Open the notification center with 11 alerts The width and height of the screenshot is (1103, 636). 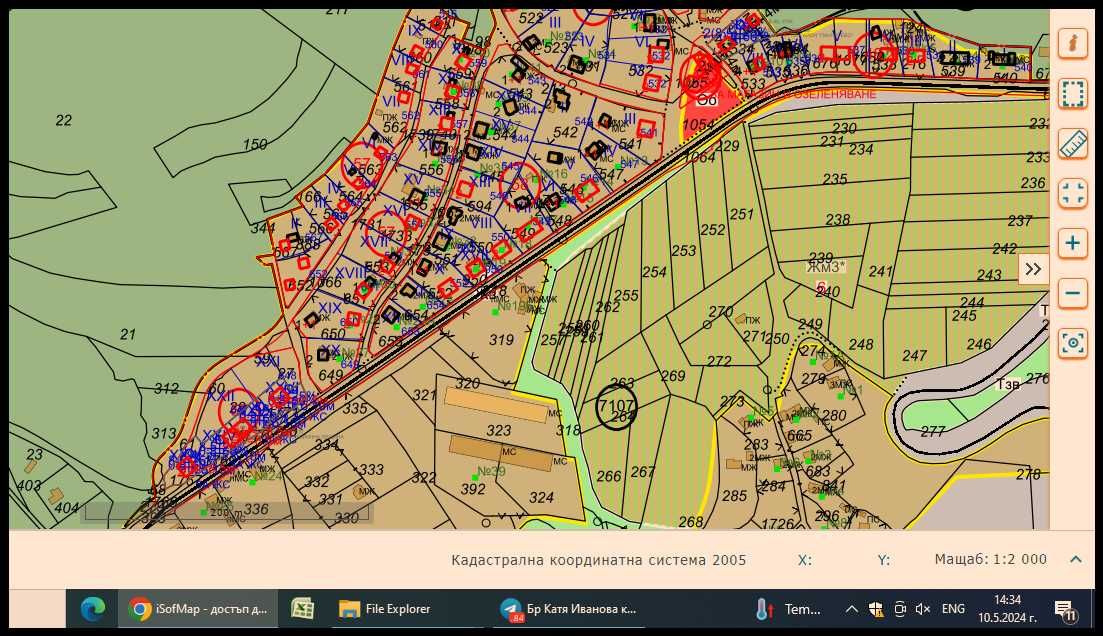[x=1065, y=610]
